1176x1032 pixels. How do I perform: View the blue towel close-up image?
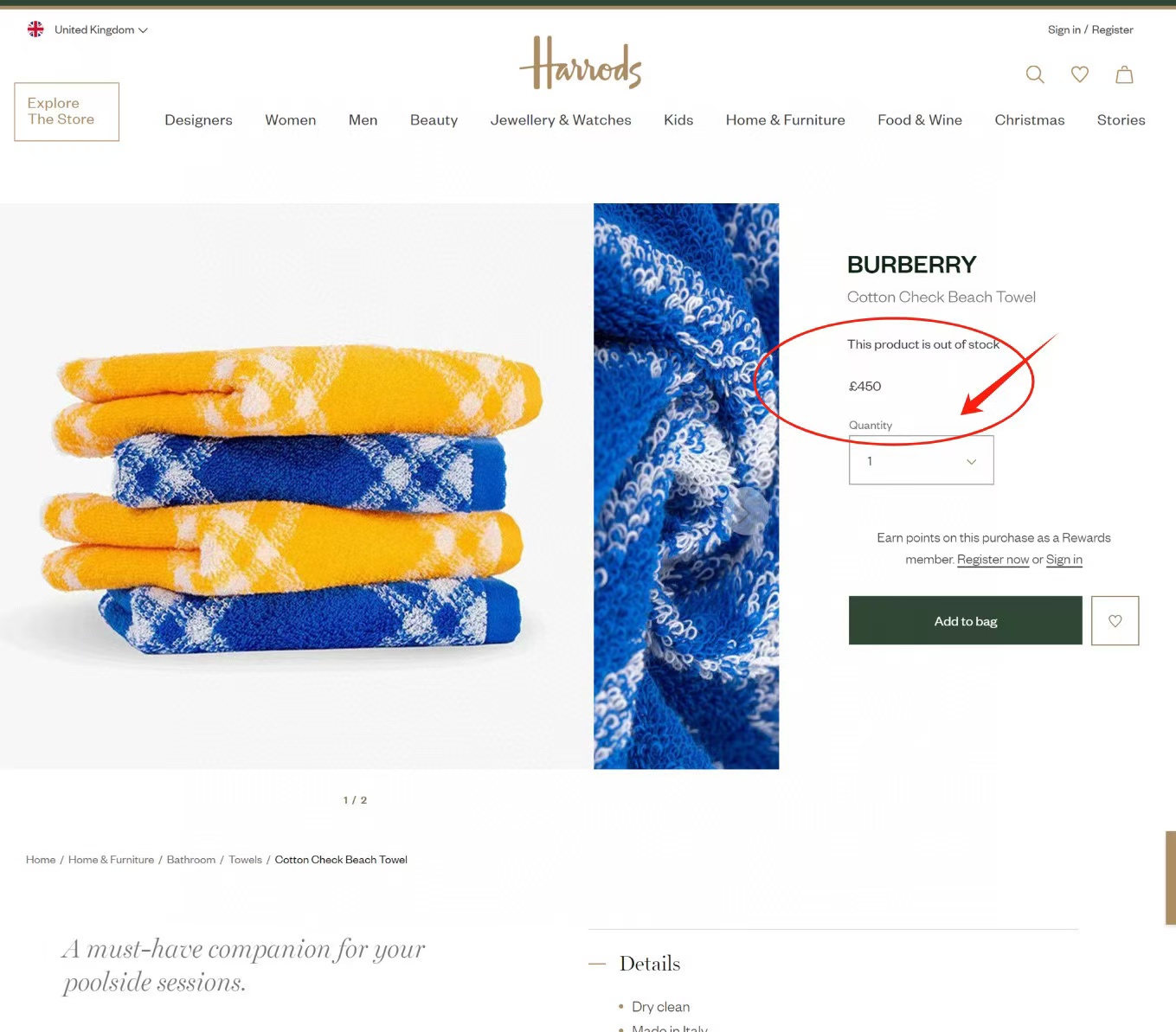click(x=686, y=486)
